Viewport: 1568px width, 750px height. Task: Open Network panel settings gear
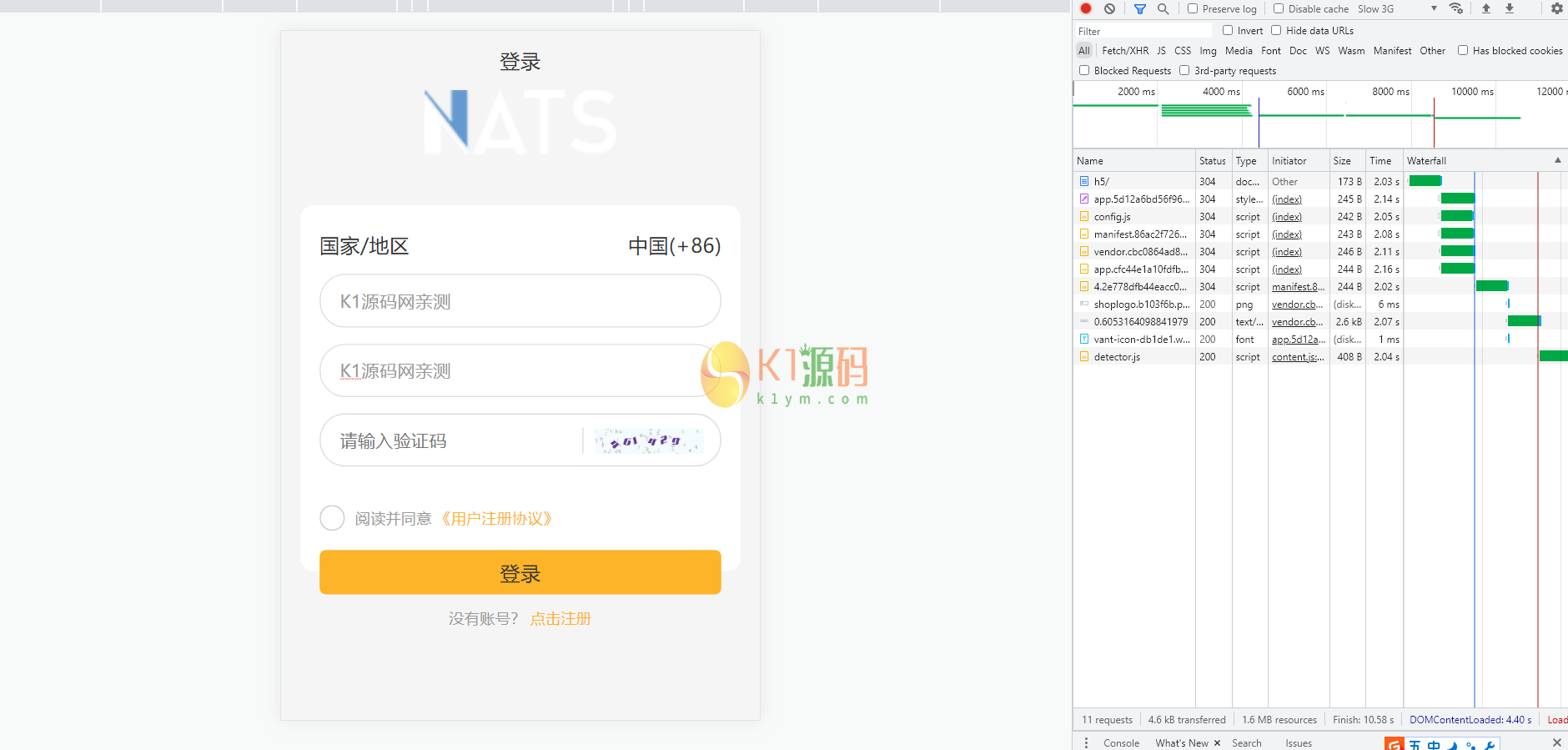tap(1556, 8)
